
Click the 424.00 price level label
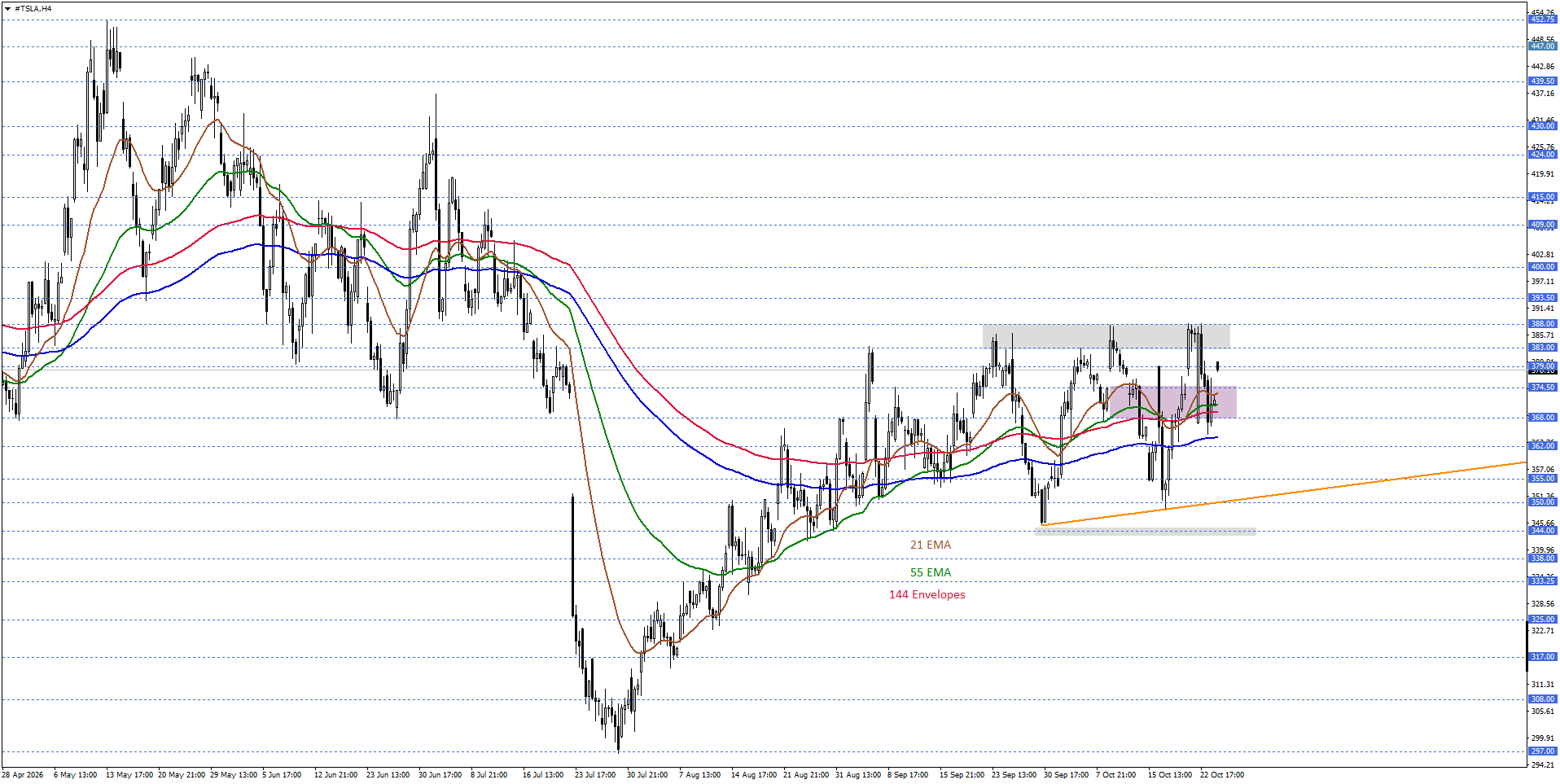tap(1543, 155)
